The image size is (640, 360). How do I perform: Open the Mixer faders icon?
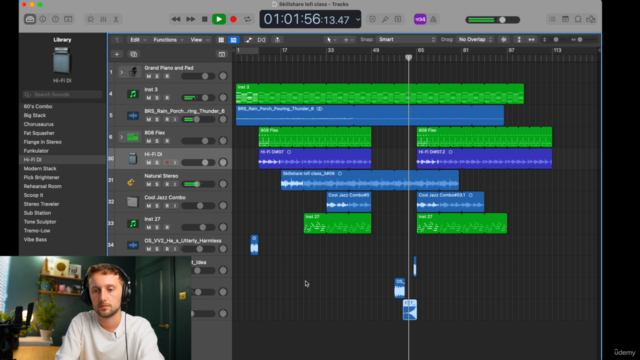coord(103,19)
